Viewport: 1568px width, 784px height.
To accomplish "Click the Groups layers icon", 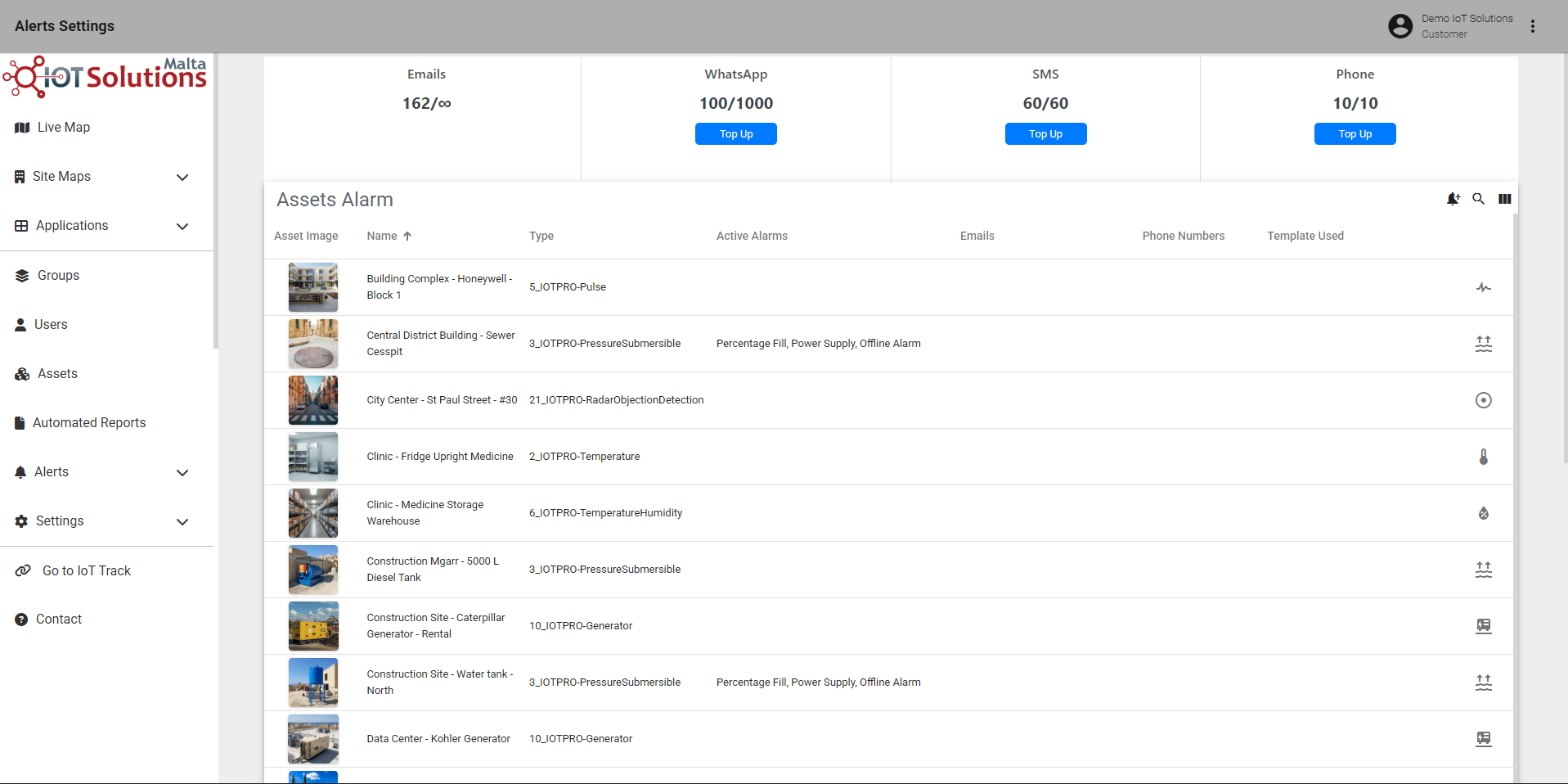I will click(22, 276).
